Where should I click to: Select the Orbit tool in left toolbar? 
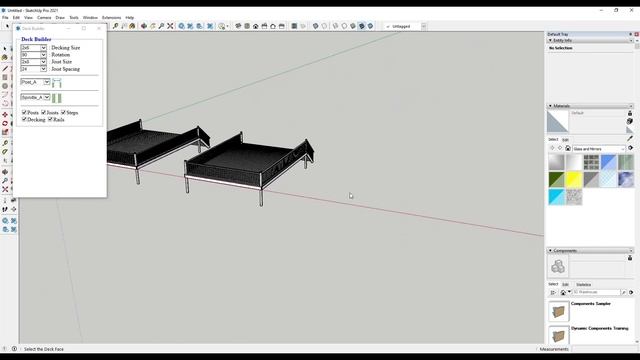(5, 172)
